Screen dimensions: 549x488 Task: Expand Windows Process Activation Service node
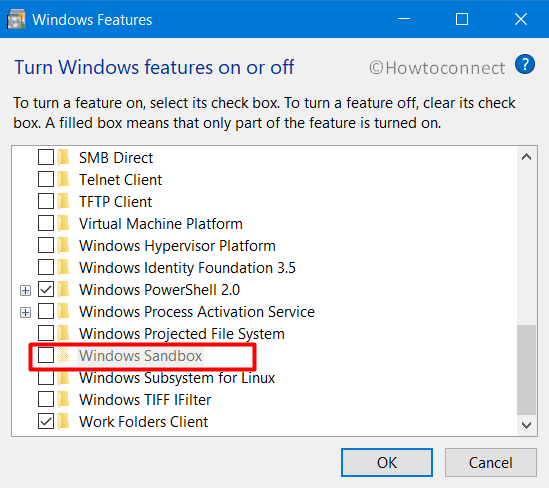click(25, 312)
